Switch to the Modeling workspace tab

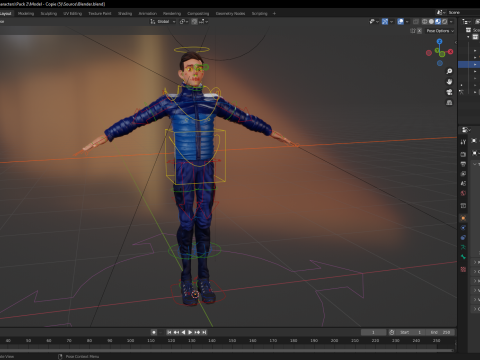[26, 14]
